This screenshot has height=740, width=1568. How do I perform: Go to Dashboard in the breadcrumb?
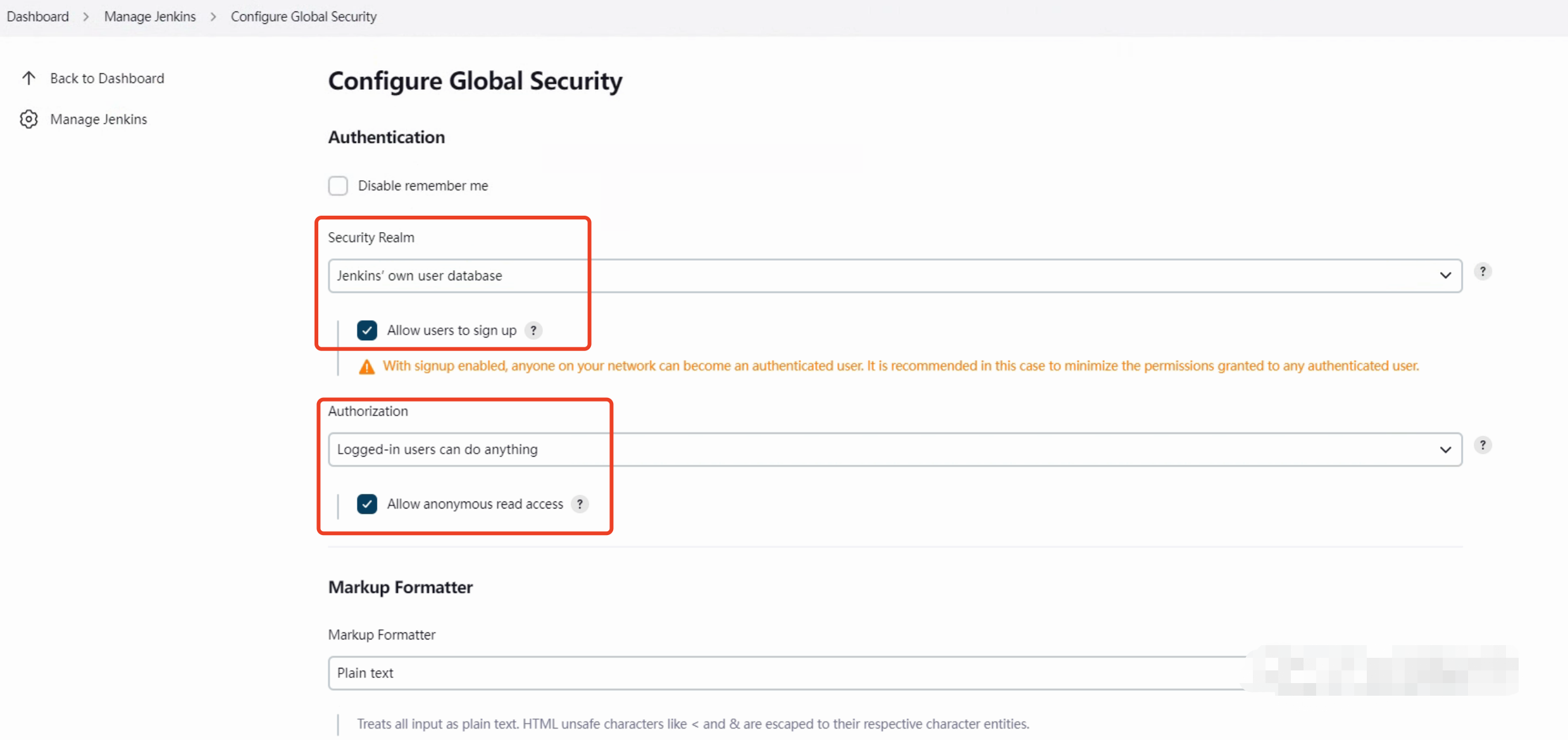(x=37, y=16)
